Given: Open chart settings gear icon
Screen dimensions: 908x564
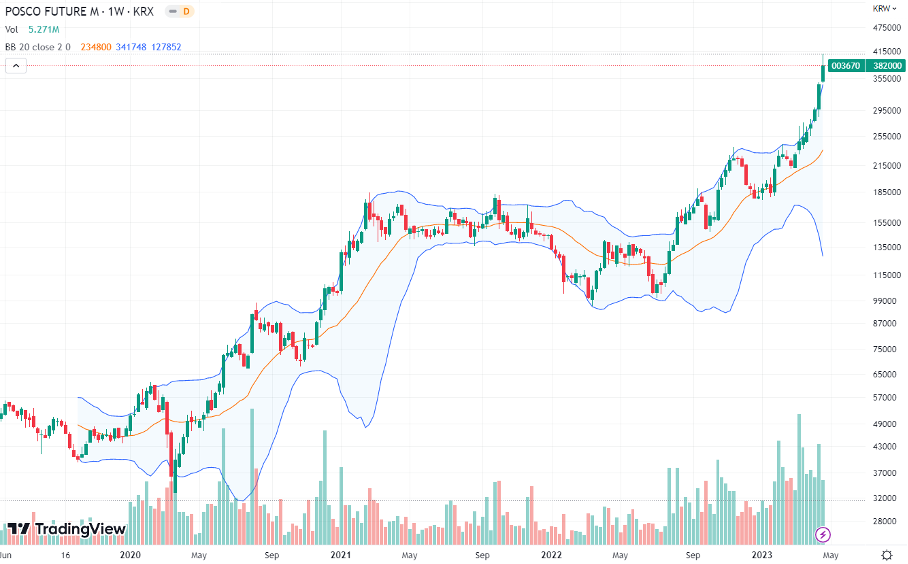Looking at the screenshot, I should [886, 554].
